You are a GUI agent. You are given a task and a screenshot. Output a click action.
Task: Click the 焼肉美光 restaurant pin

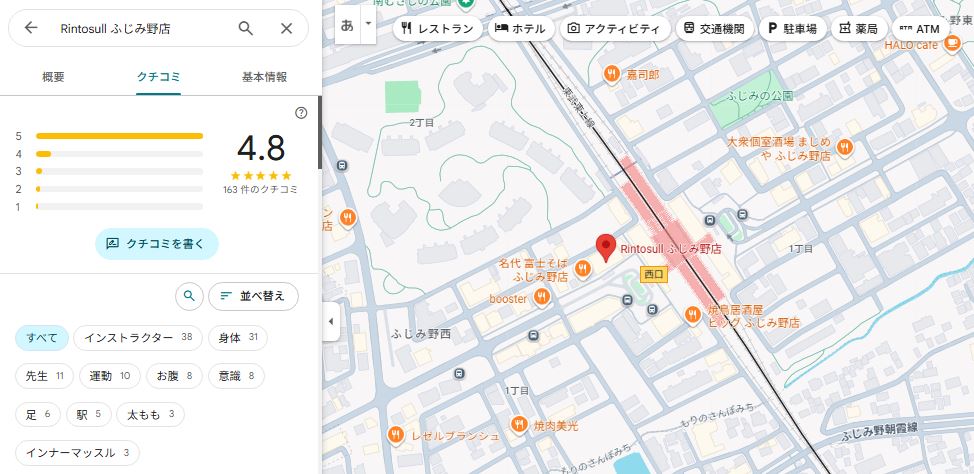coord(519,424)
